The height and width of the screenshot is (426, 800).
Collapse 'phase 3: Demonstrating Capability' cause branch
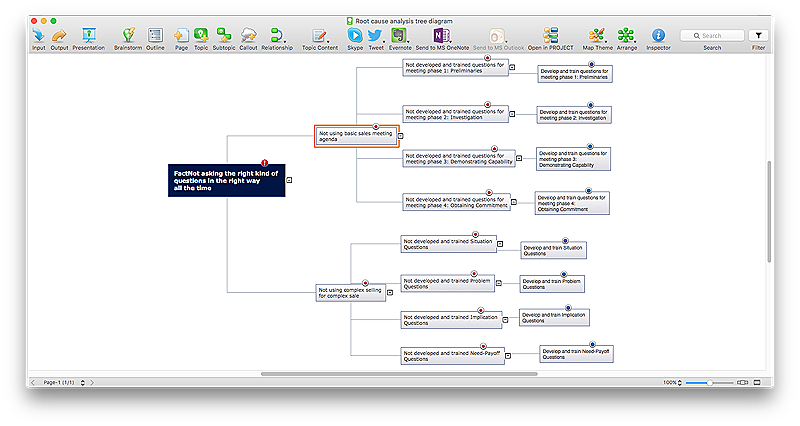point(519,158)
